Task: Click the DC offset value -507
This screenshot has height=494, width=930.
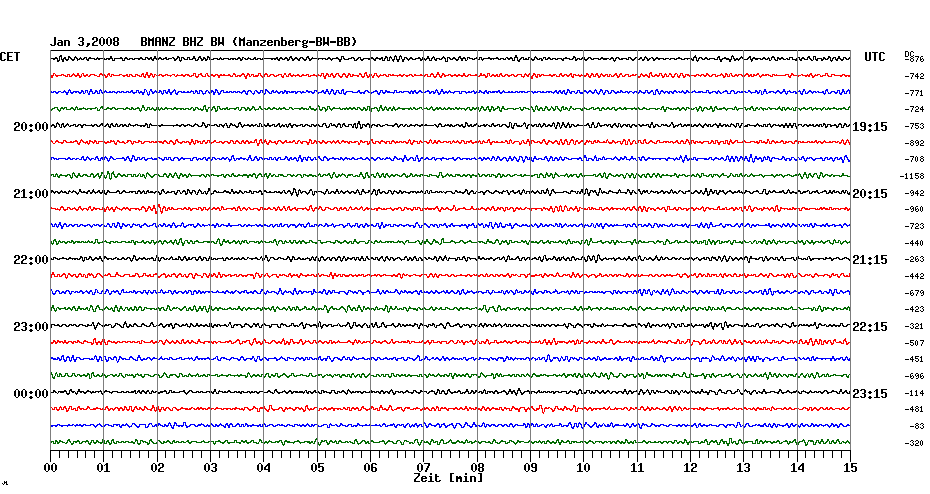Action: point(914,343)
